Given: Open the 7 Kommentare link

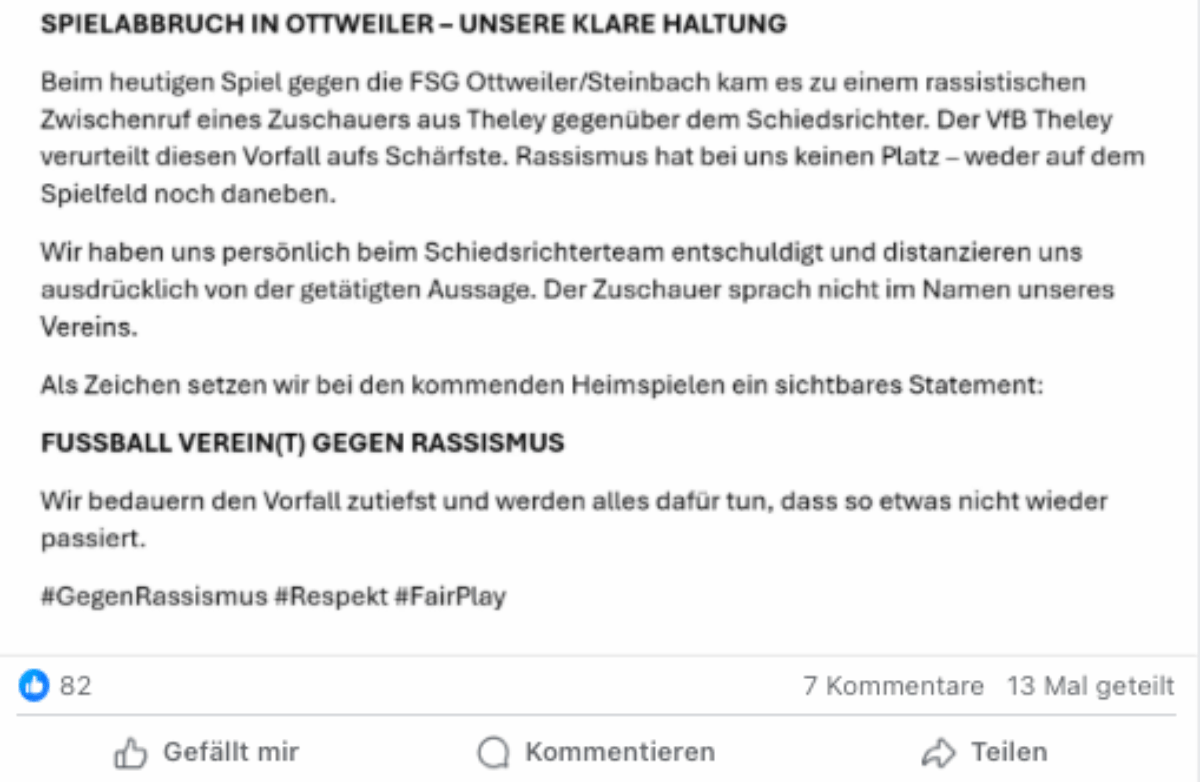Looking at the screenshot, I should click(x=893, y=687).
